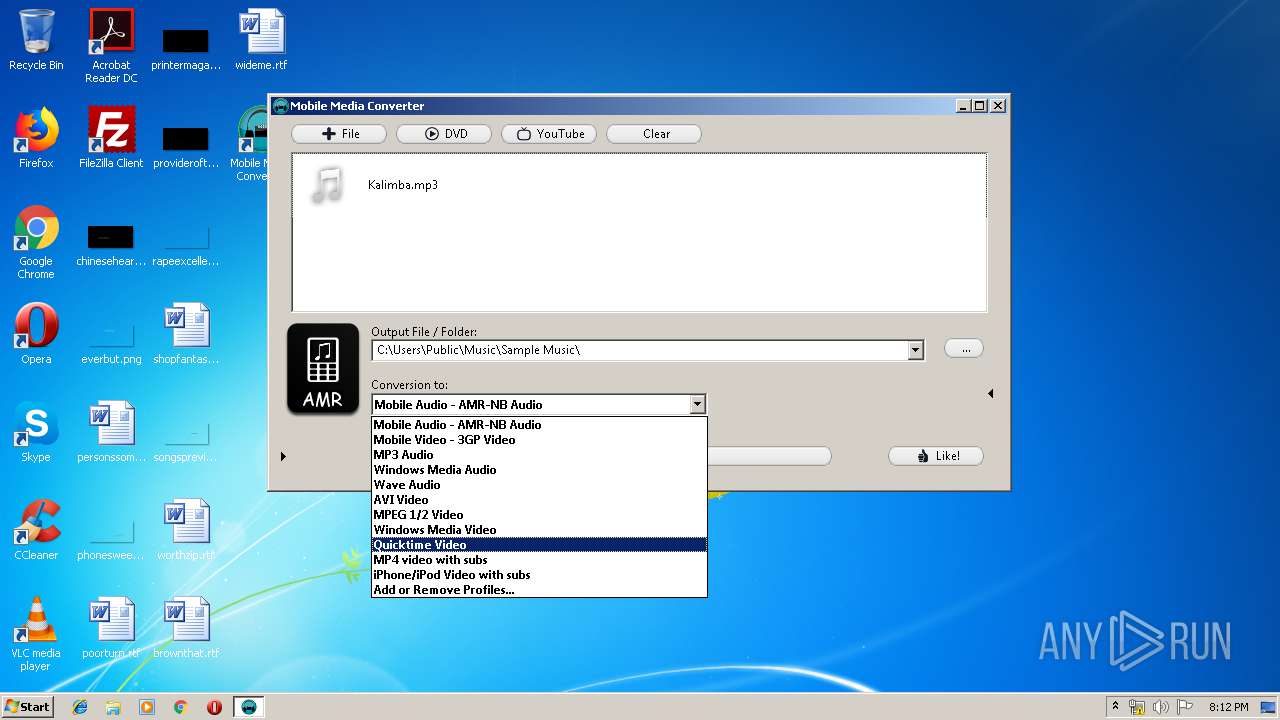Choose Wave Audio profile
Viewport: 1280px width, 720px height.
coord(539,485)
